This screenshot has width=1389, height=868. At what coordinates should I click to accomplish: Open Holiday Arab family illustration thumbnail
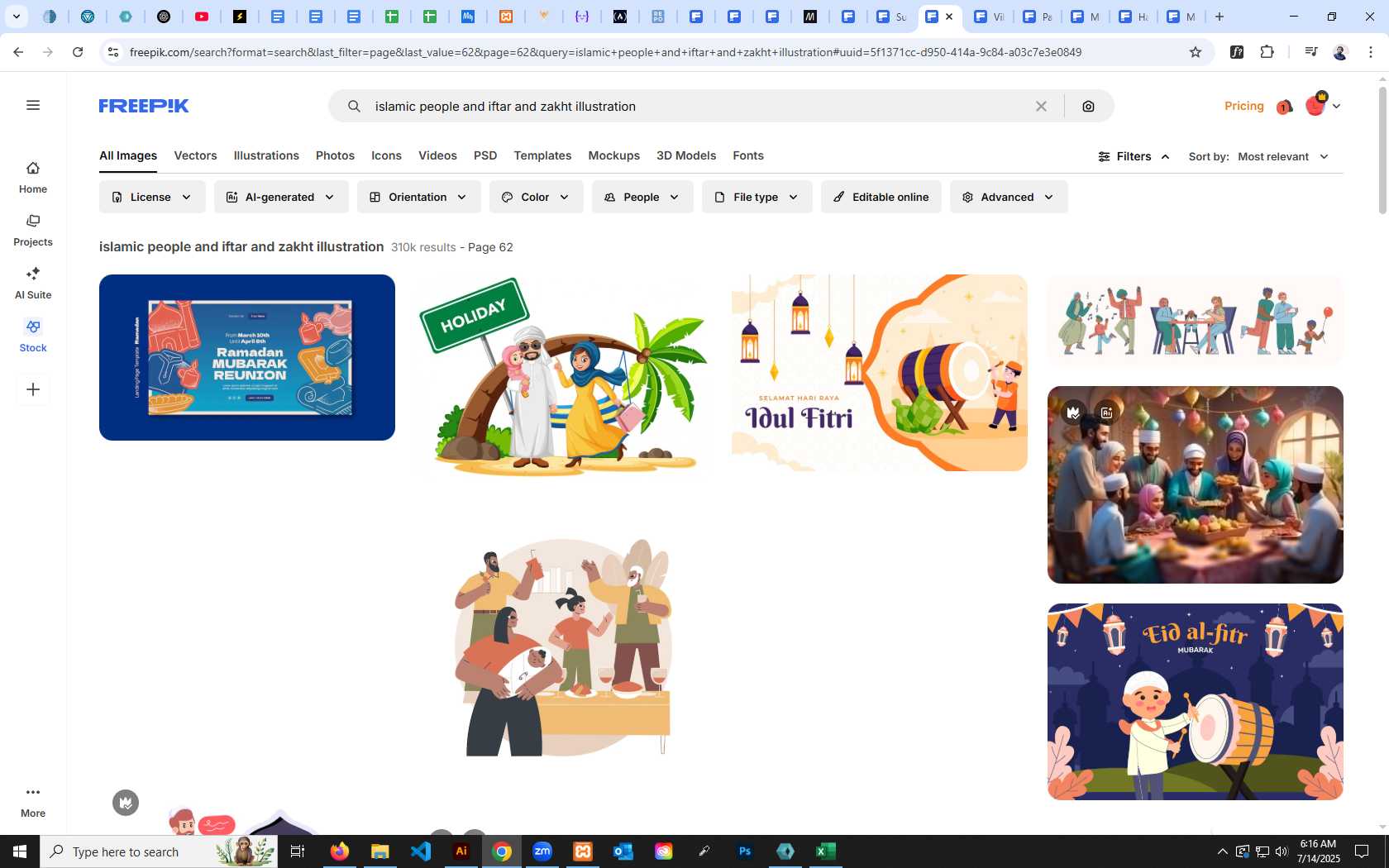coord(565,378)
